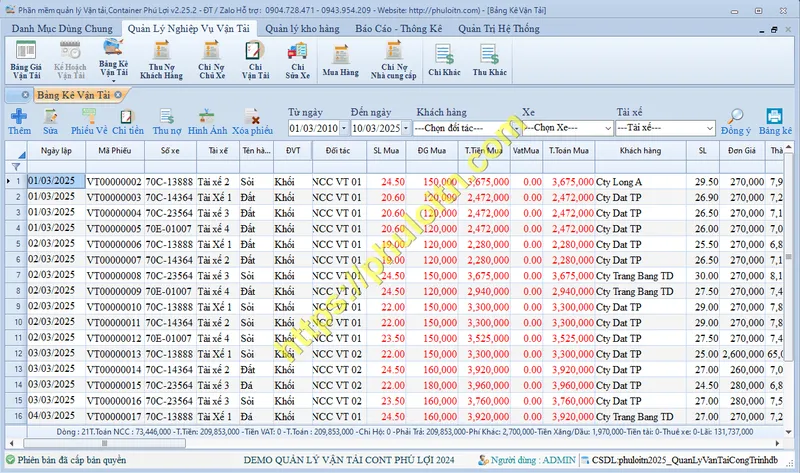Open Chi Nợ Nhà cung cấp tool
The width and height of the screenshot is (800, 473).
[393, 60]
